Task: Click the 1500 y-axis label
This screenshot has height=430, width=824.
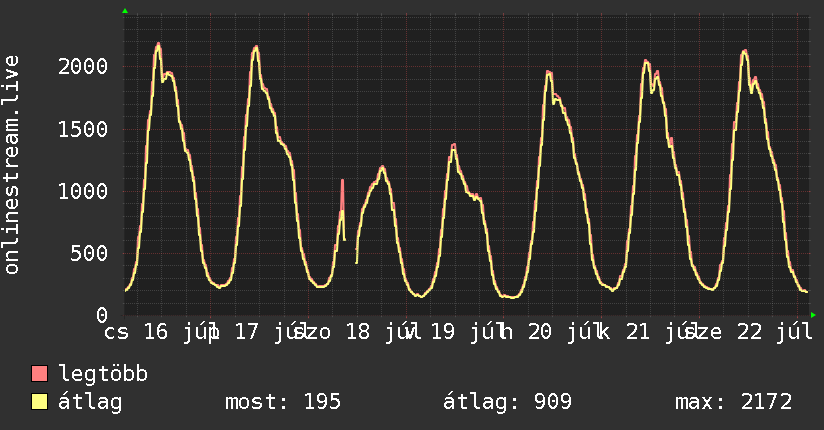Action: (83, 129)
